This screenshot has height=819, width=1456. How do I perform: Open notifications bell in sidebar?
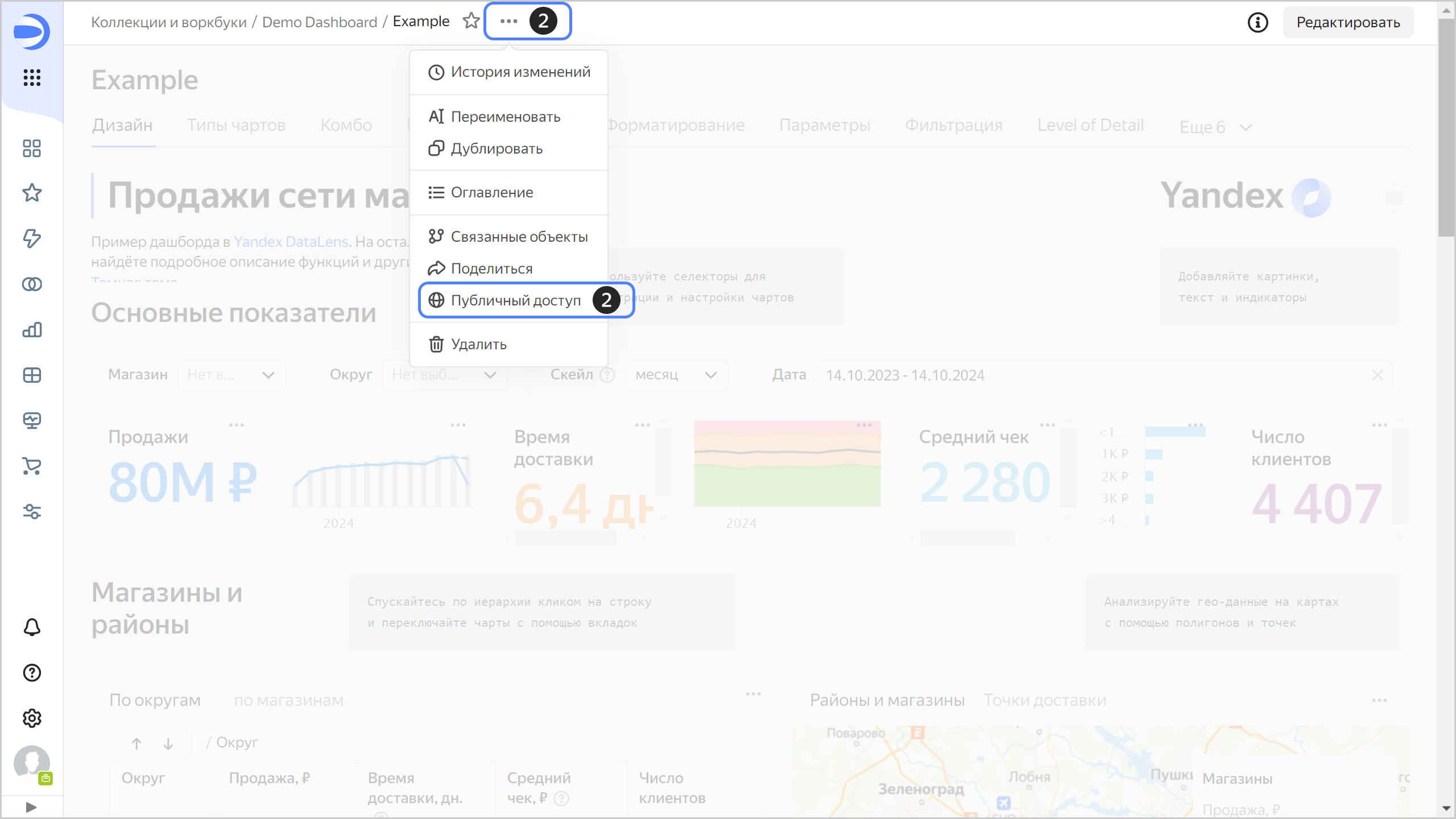[x=32, y=627]
